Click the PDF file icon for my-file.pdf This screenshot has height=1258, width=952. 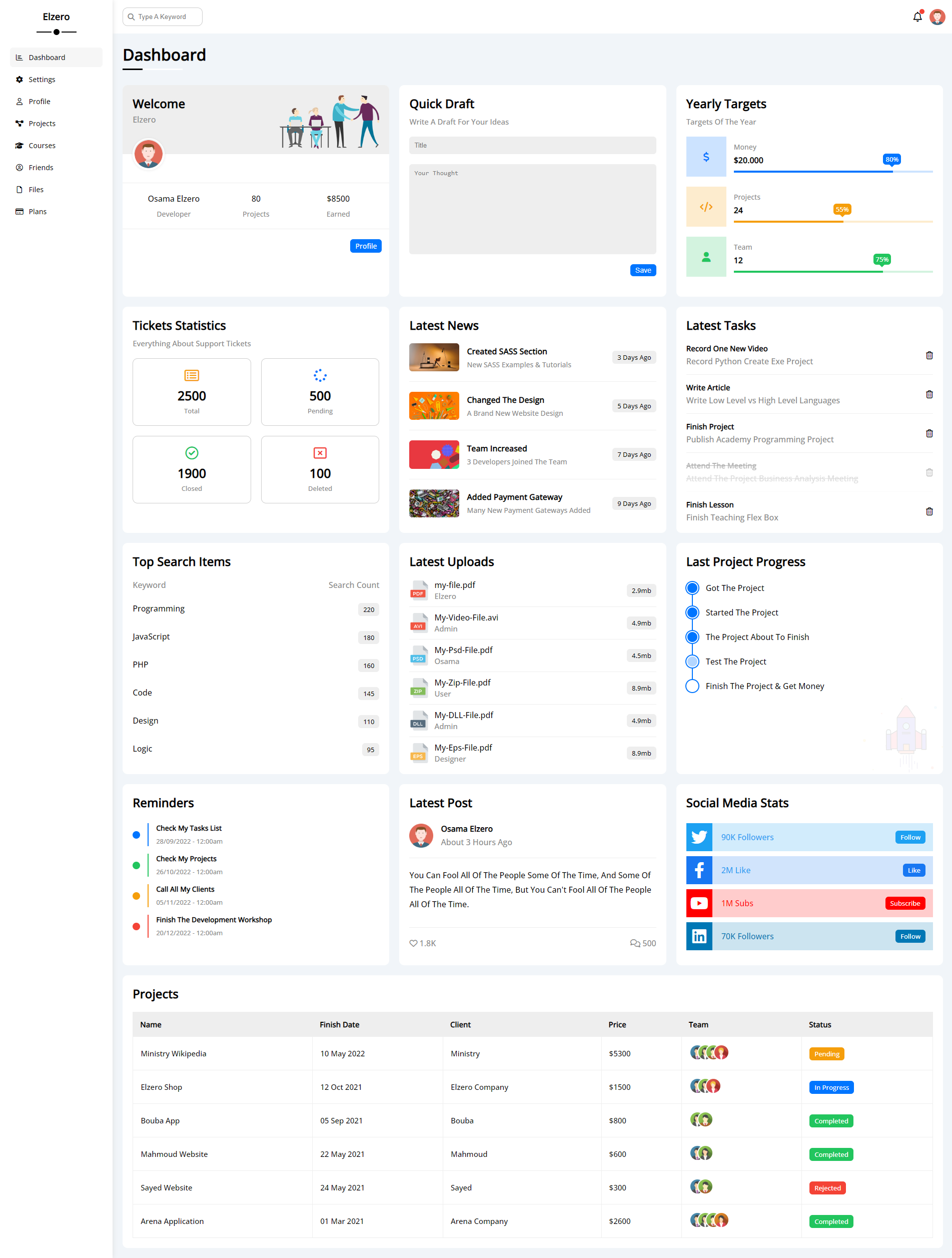(419, 590)
